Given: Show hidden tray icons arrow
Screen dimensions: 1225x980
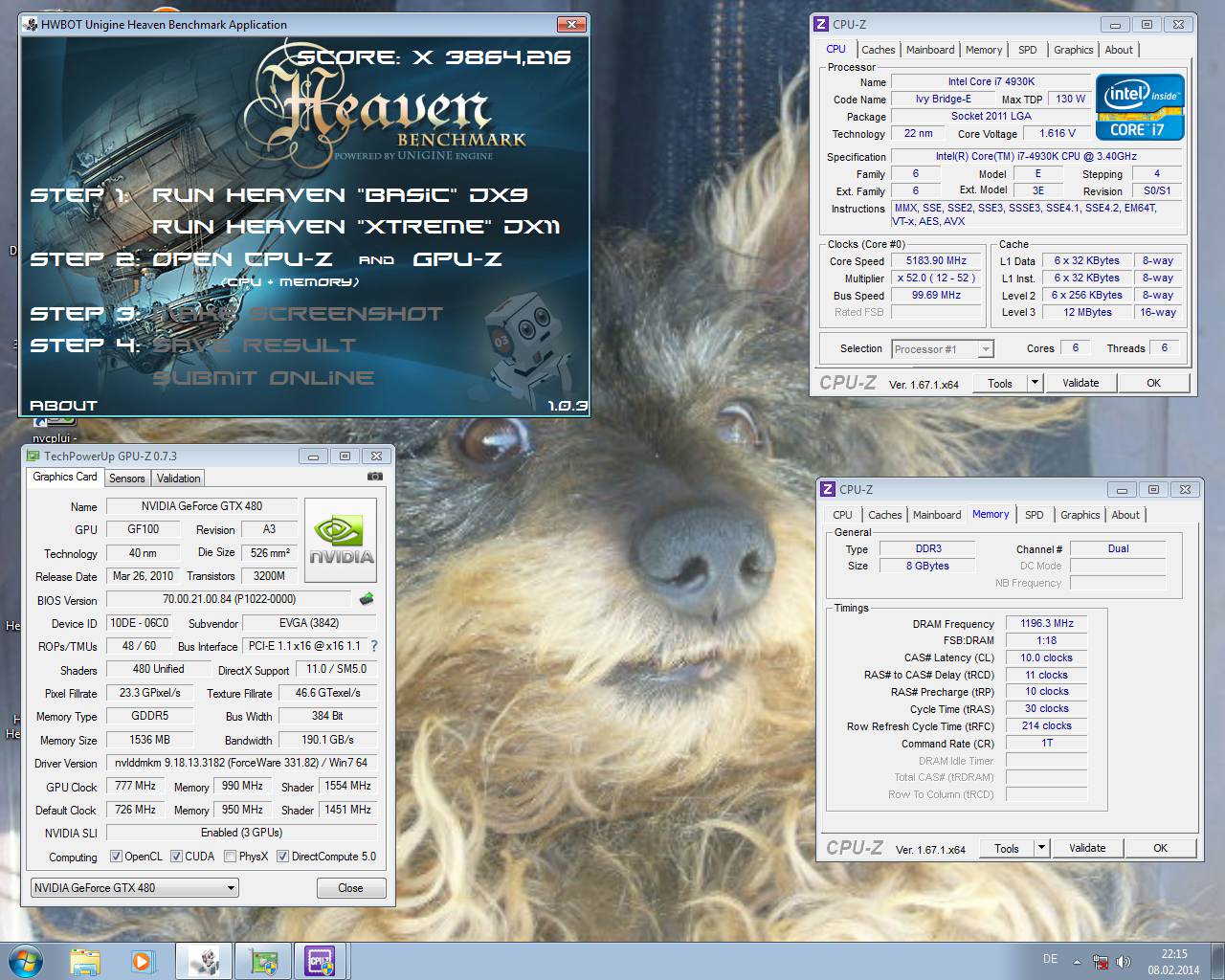Looking at the screenshot, I should [1078, 962].
